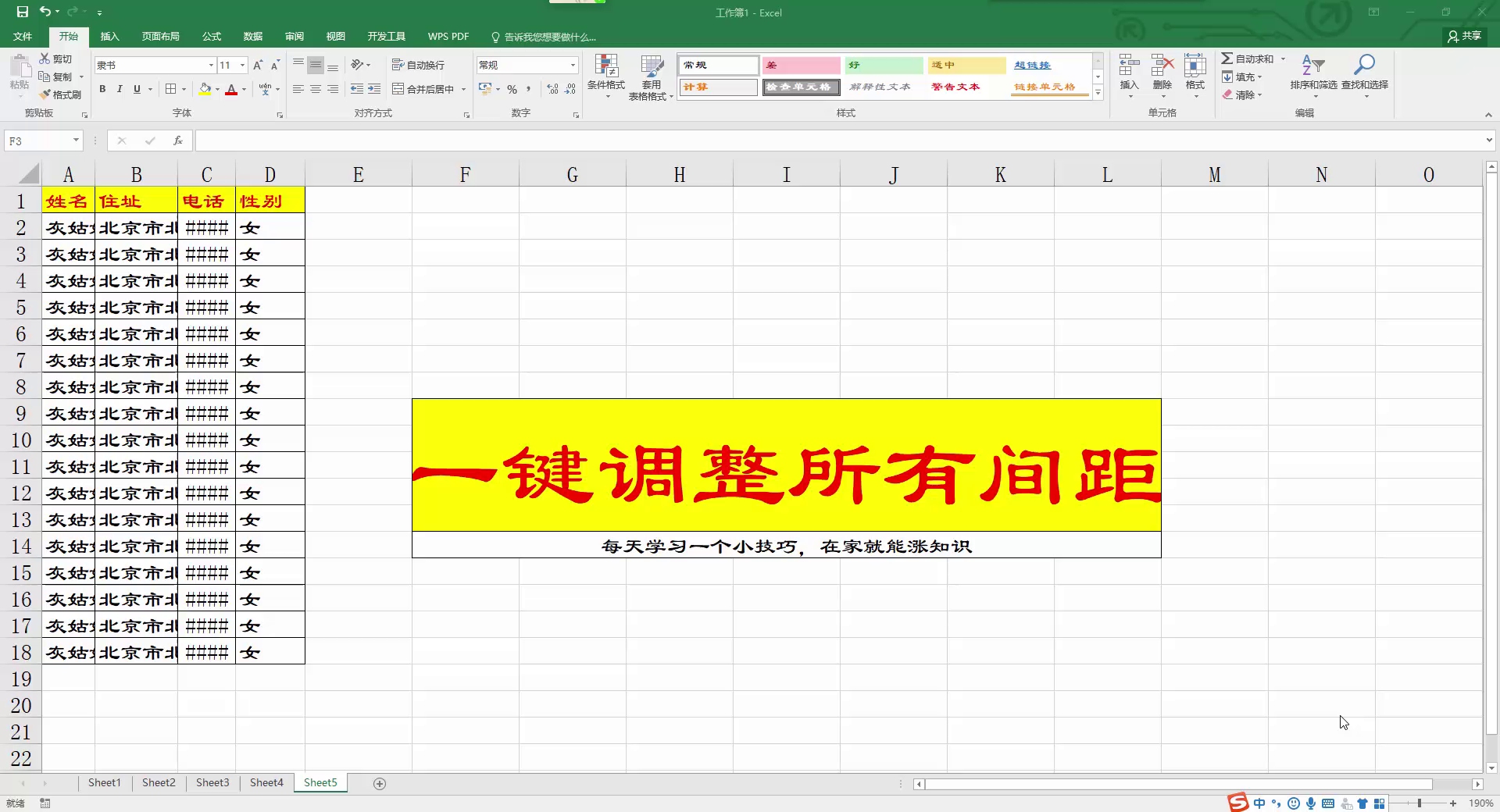The width and height of the screenshot is (1500, 812).
Task: Expand the cell styles gallery
Action: click(x=1098, y=93)
